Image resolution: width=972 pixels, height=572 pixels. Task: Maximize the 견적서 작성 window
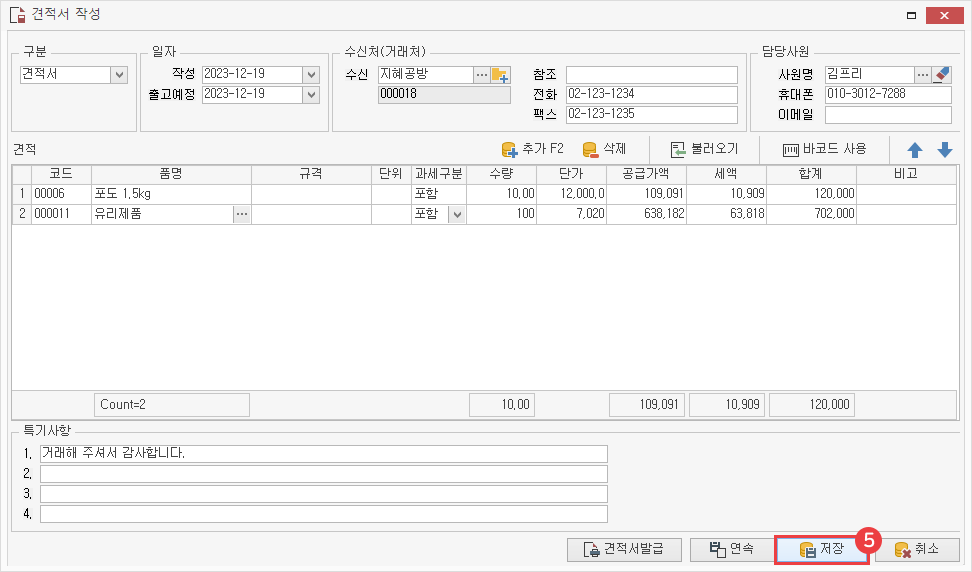[x=911, y=15]
